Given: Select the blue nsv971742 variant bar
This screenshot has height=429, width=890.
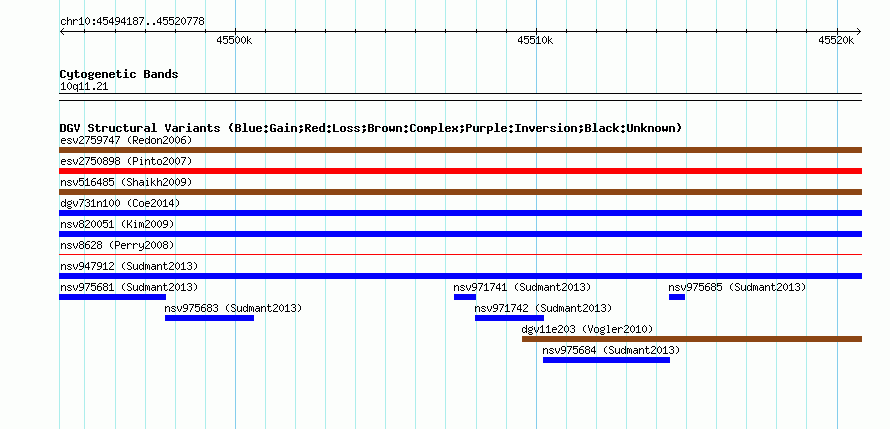Looking at the screenshot, I should point(510,318).
